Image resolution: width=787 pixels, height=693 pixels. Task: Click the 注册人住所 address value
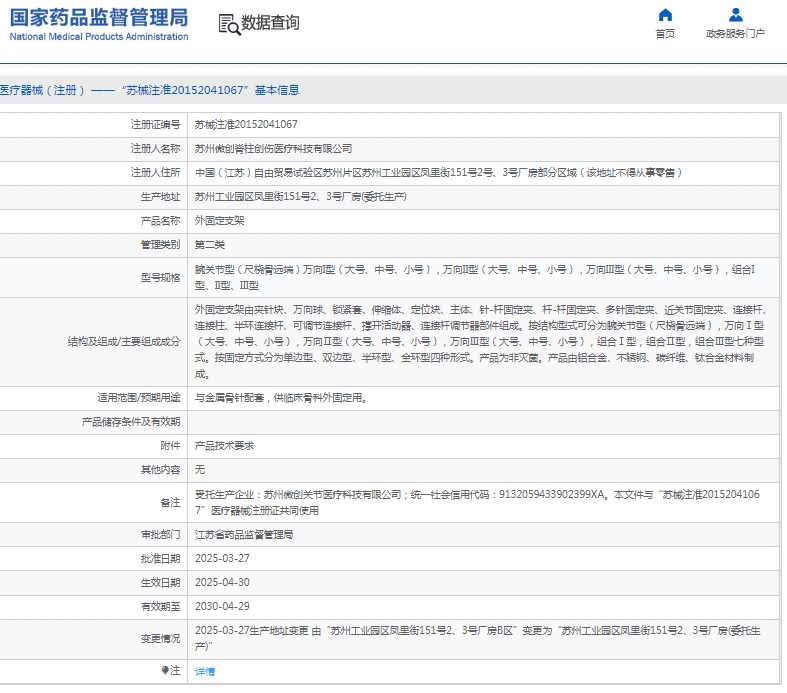(438, 173)
